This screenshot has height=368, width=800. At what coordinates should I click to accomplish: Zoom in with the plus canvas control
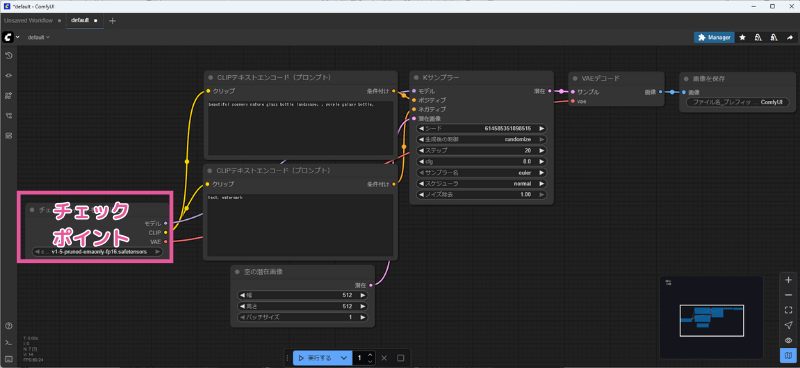[x=788, y=280]
